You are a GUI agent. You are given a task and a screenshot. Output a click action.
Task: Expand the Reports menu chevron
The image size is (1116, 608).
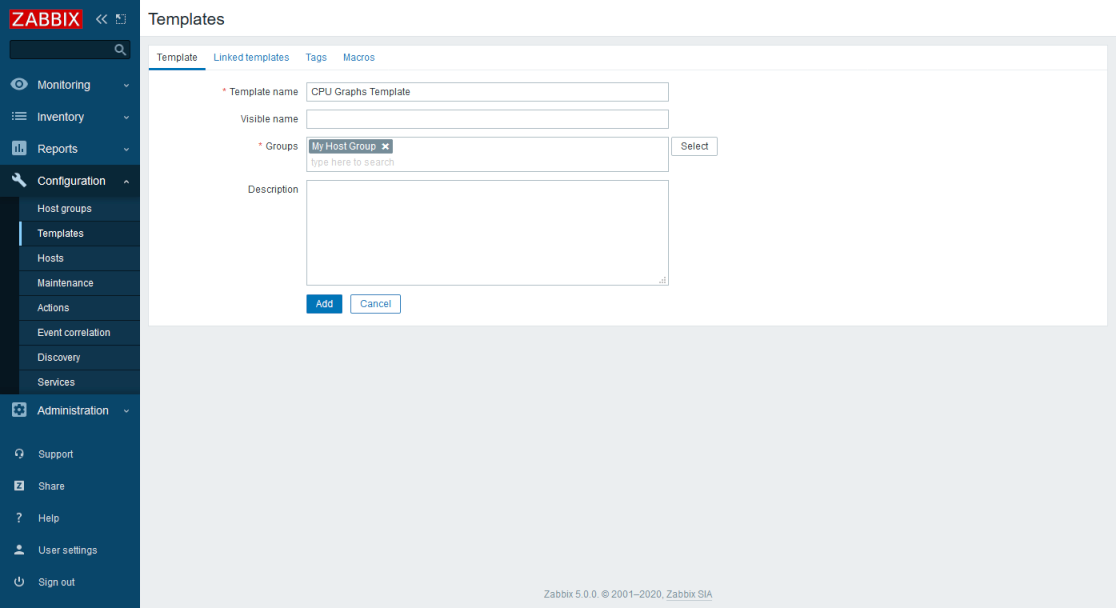(126, 150)
